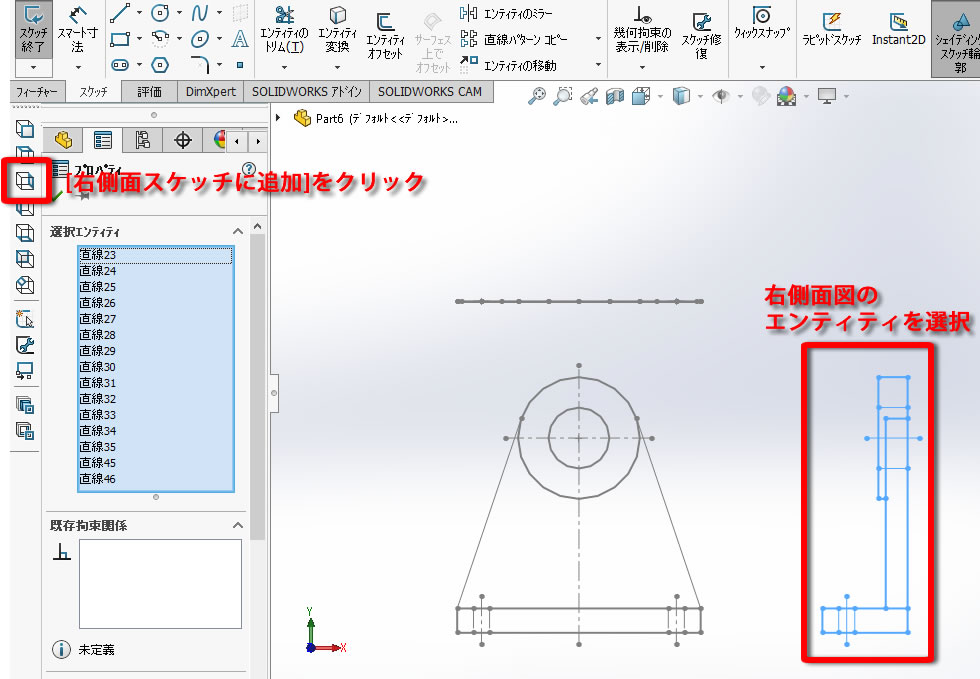Switch to the フィーチャー tab

36,92
